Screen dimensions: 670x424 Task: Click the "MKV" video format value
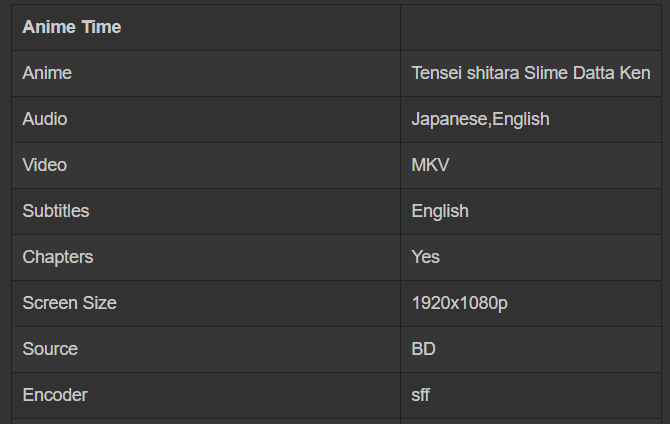click(431, 165)
